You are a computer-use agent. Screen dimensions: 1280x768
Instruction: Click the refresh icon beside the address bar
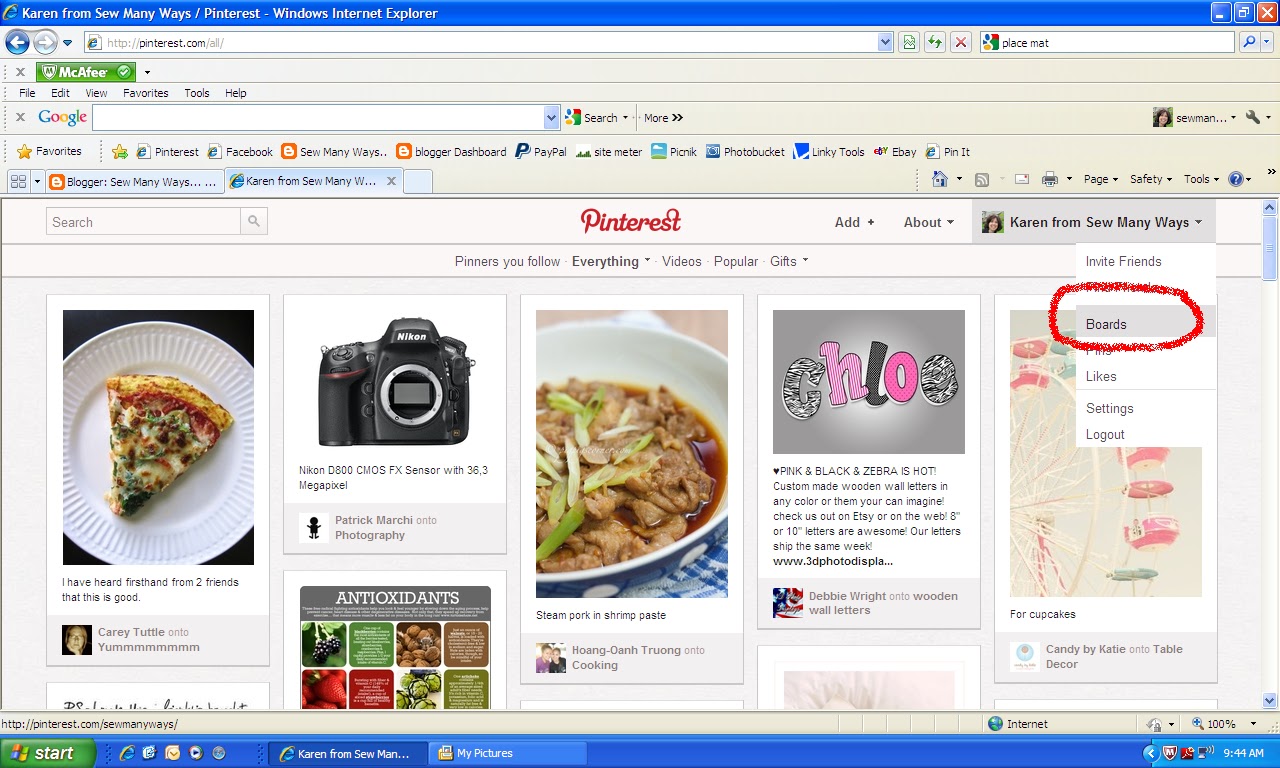(934, 42)
